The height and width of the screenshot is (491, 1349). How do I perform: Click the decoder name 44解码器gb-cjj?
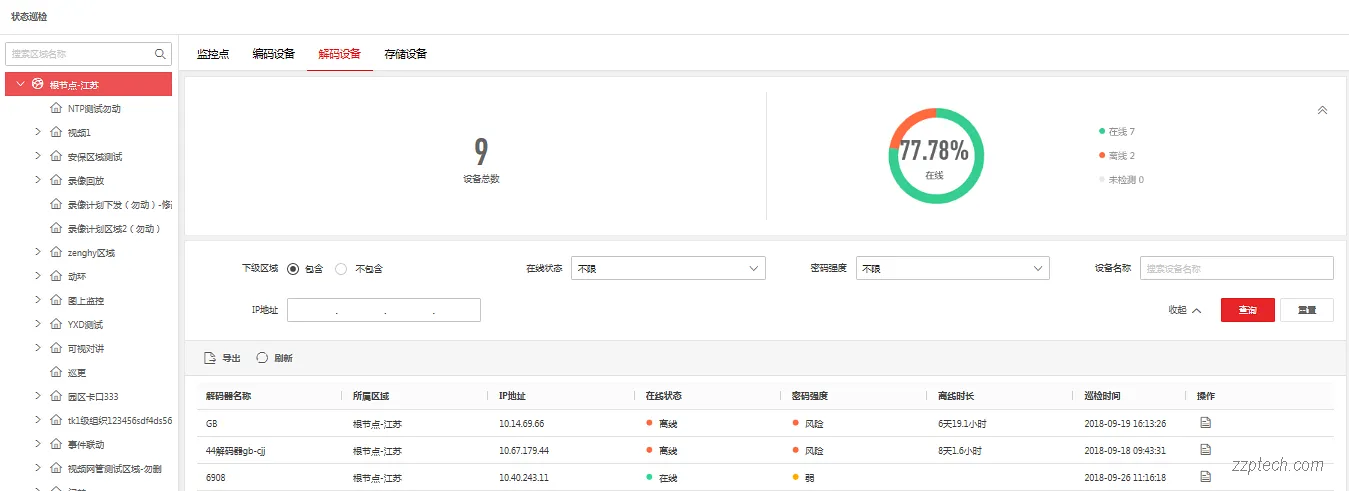[235, 451]
